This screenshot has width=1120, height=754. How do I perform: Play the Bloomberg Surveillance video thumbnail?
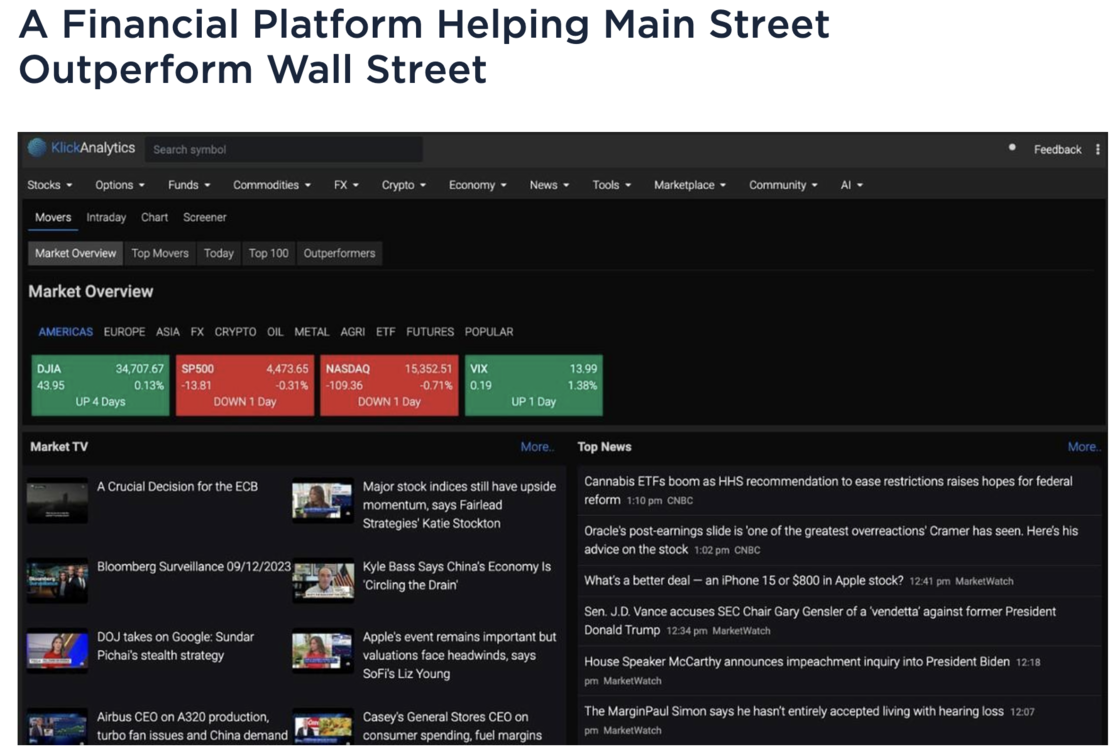[x=57, y=580]
